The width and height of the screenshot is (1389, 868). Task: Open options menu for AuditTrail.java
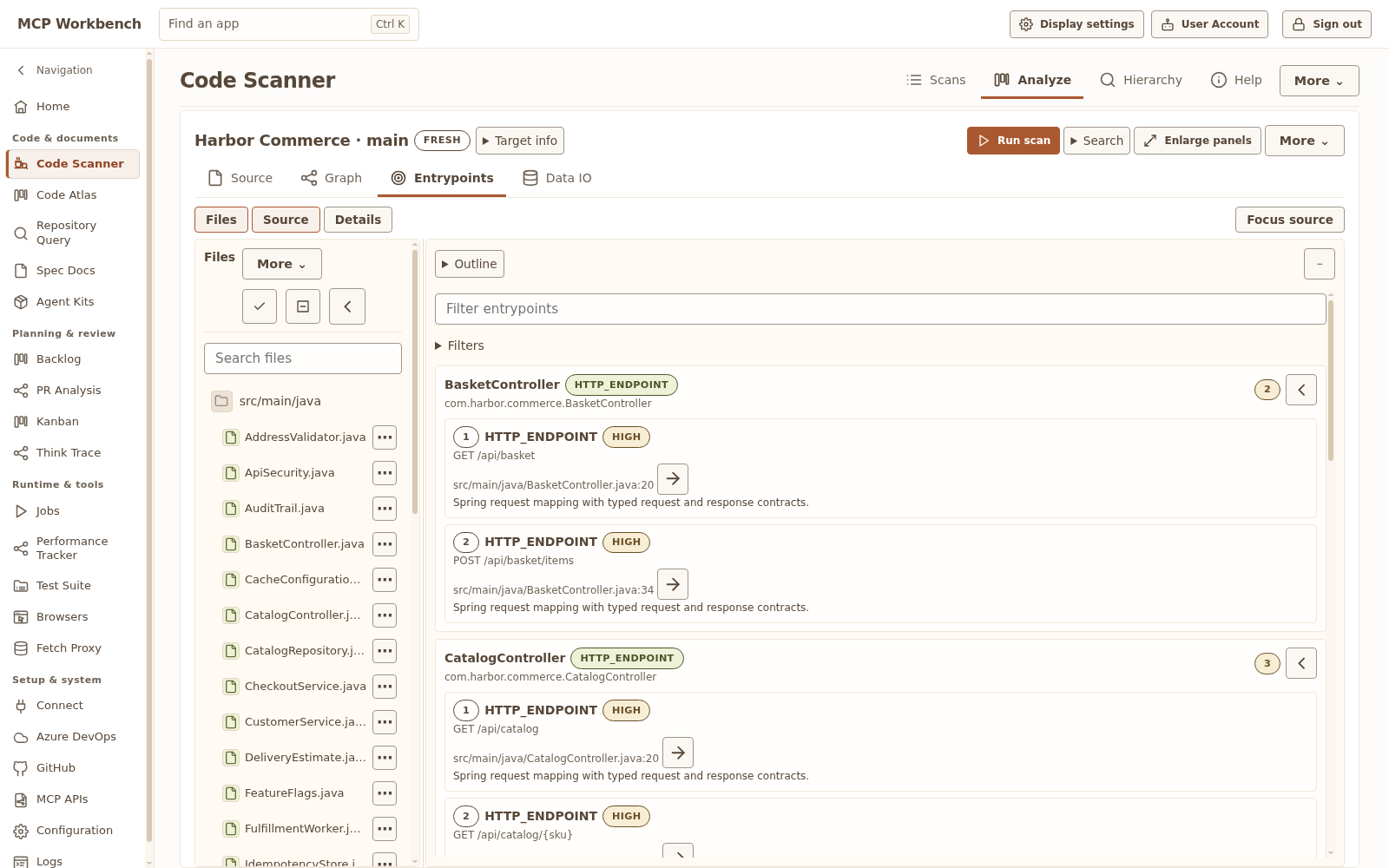pos(385,509)
